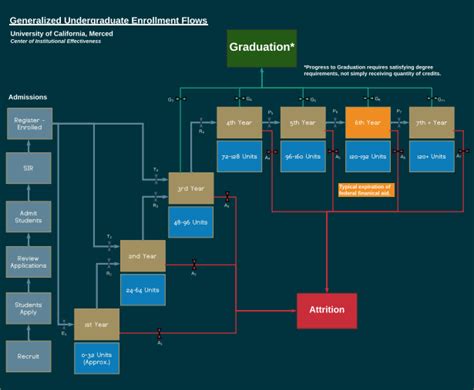Click the federal financial aid expiration note
Image resolution: width=474 pixels, height=390 pixels.
click(x=366, y=190)
